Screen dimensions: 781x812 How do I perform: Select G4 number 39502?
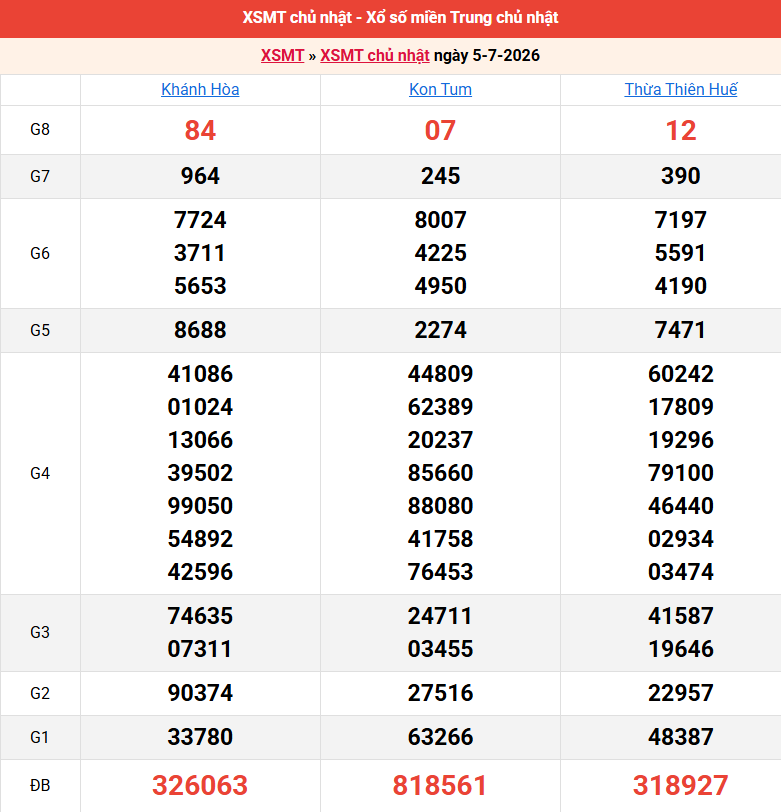click(200, 473)
